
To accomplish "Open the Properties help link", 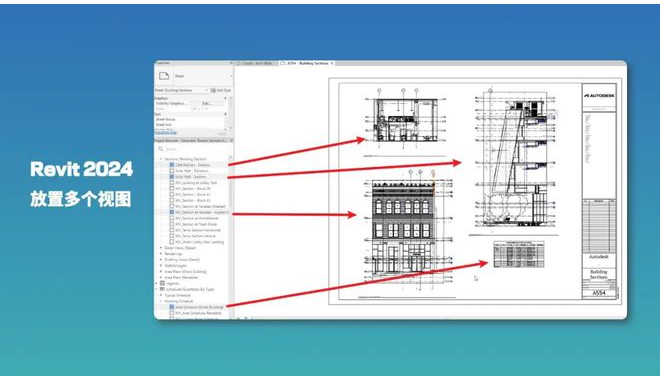I will coord(165,133).
